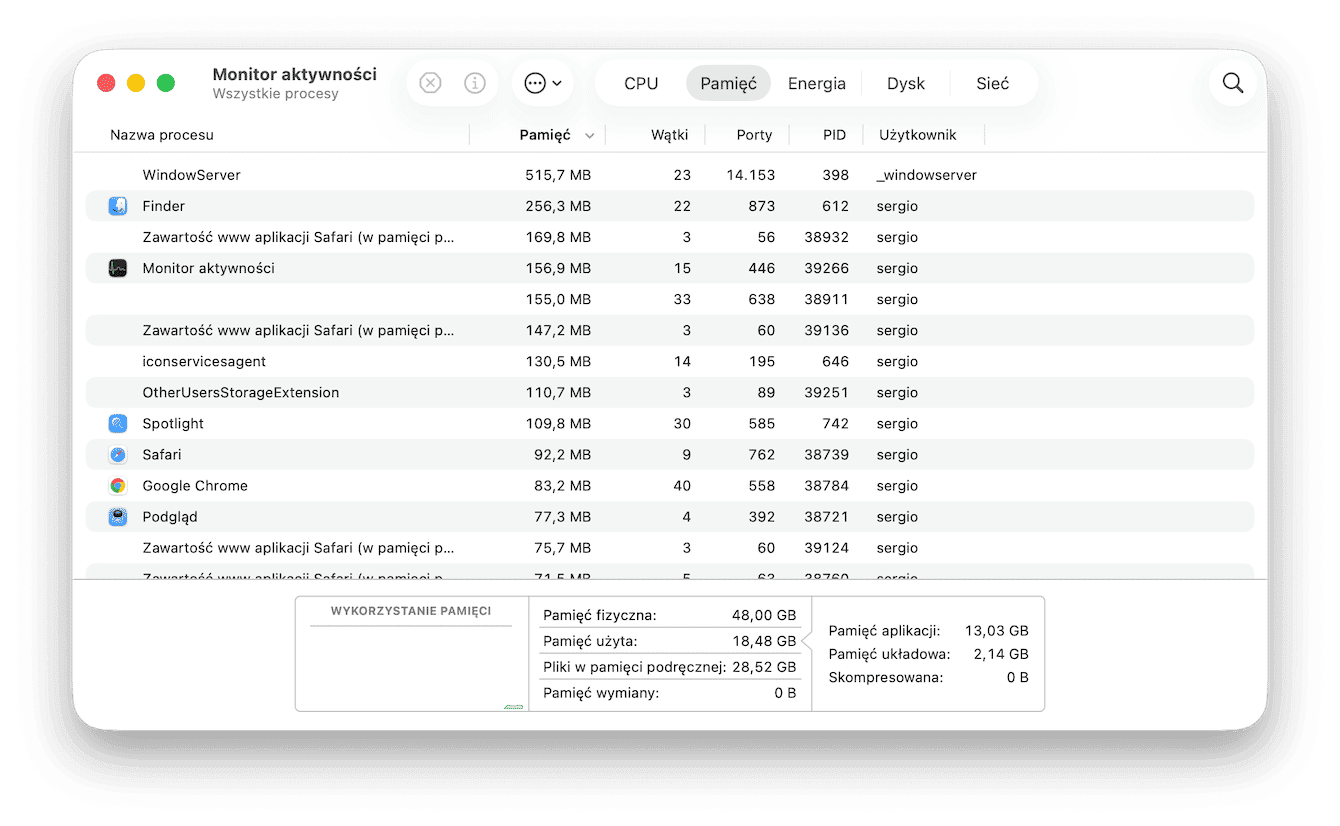This screenshot has height=826, width=1340.
Task: Click the search magnifier icon
Action: tap(1233, 83)
